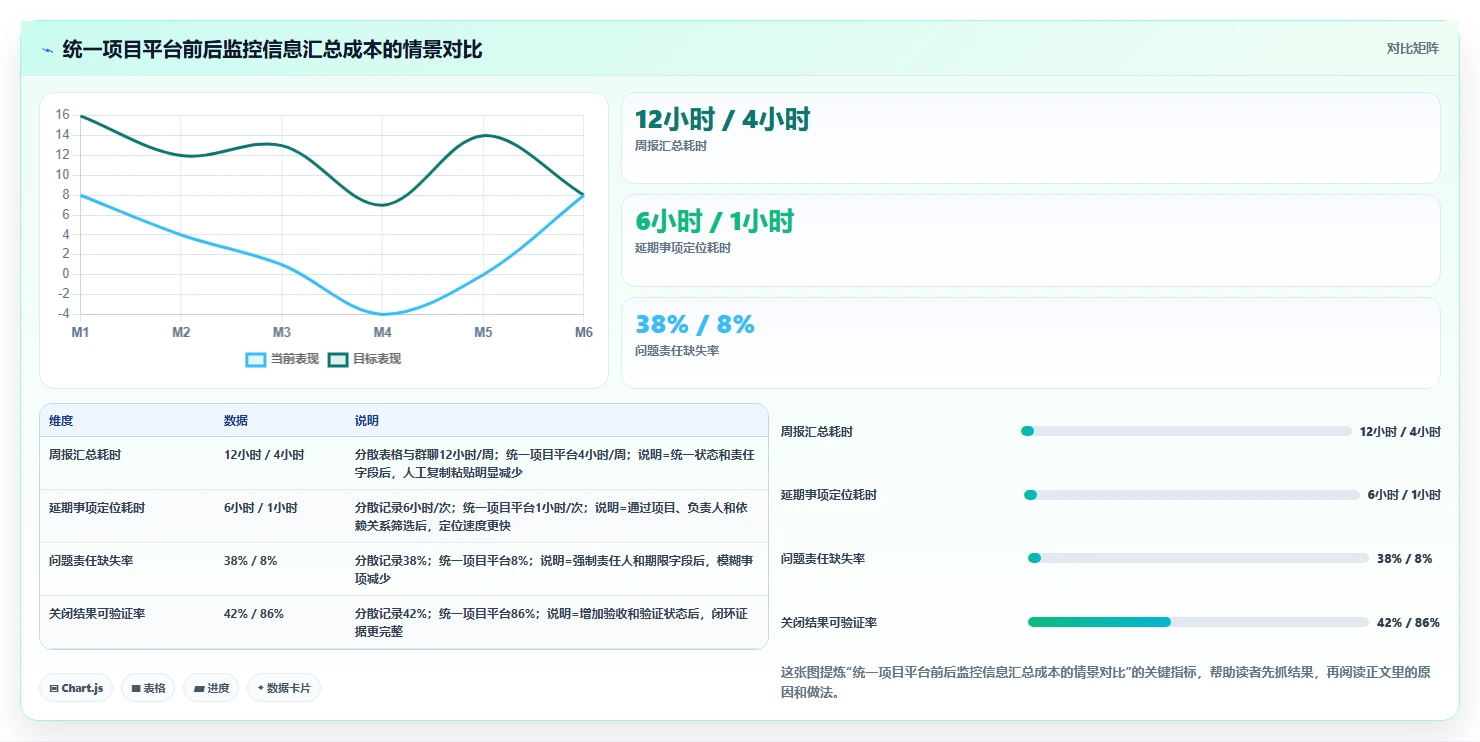Toggle the 目标表现 legend swatch
Screen dimensions: 1480x742
pyautogui.click(x=337, y=359)
